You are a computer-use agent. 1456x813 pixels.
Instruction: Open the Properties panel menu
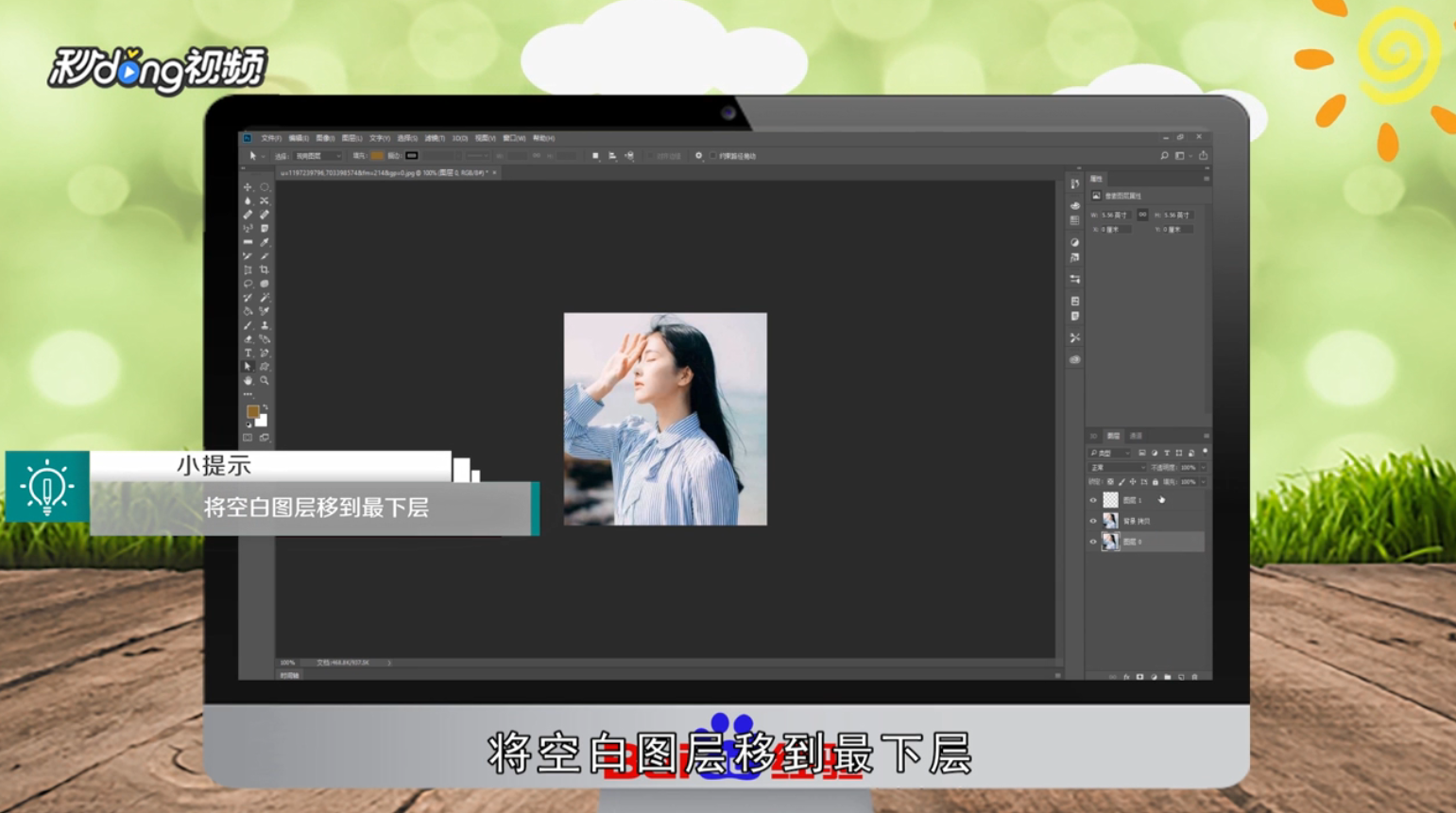(x=1207, y=178)
